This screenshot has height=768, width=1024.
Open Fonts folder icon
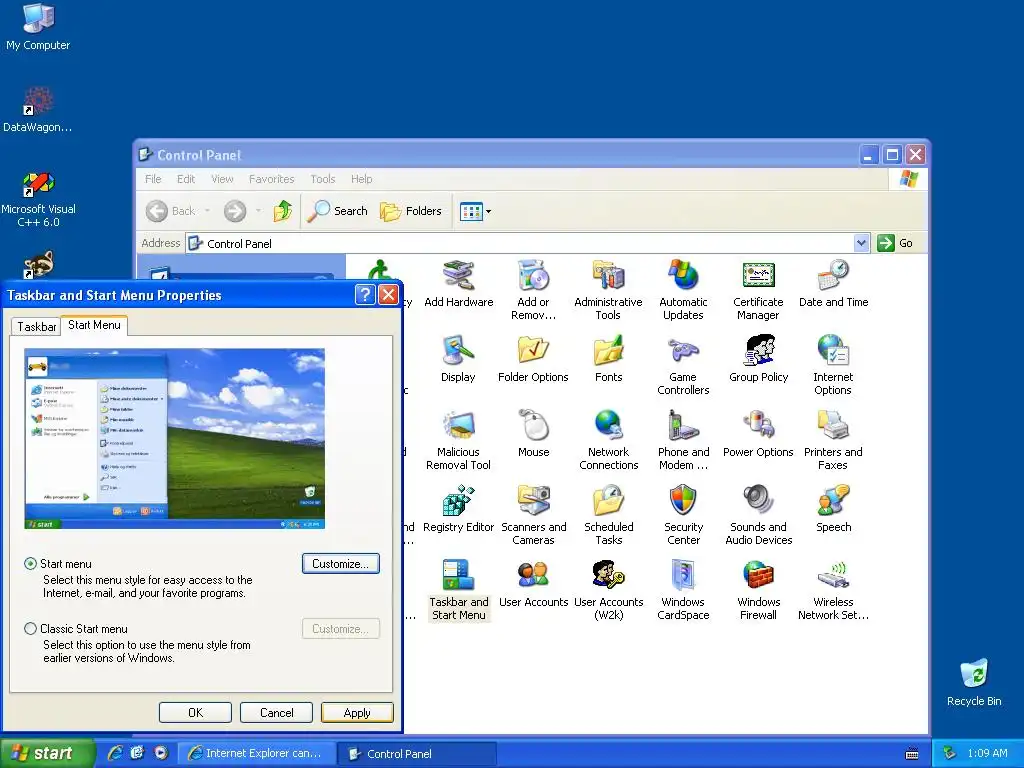pos(608,359)
